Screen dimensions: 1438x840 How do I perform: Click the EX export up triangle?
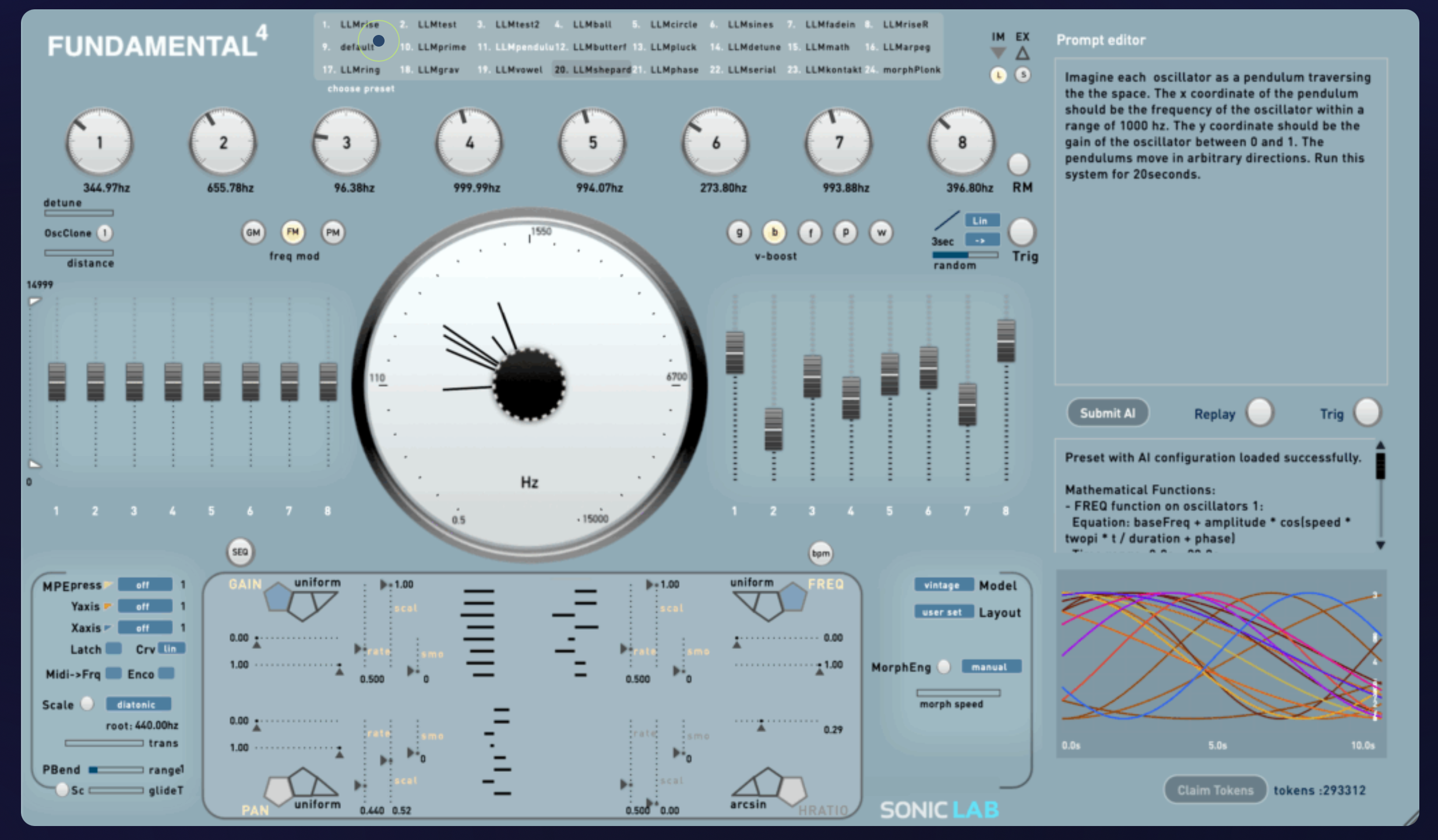pos(1023,53)
